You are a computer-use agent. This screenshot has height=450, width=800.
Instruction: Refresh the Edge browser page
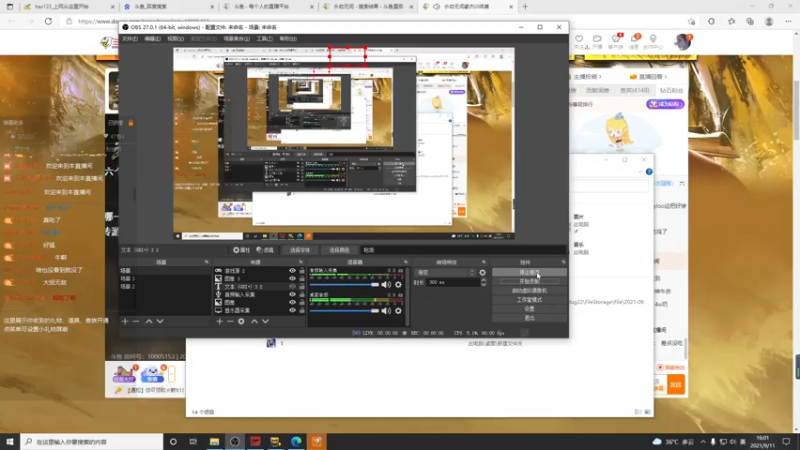[48, 21]
